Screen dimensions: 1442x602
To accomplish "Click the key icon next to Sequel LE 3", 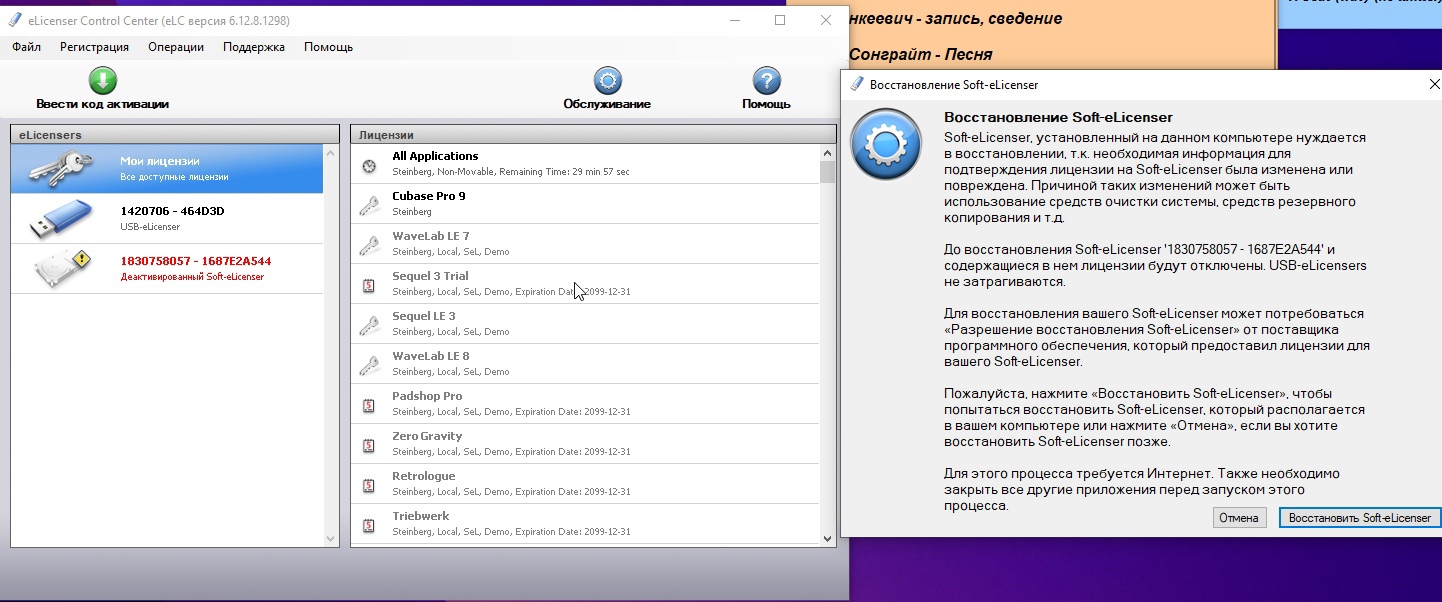I will (369, 325).
